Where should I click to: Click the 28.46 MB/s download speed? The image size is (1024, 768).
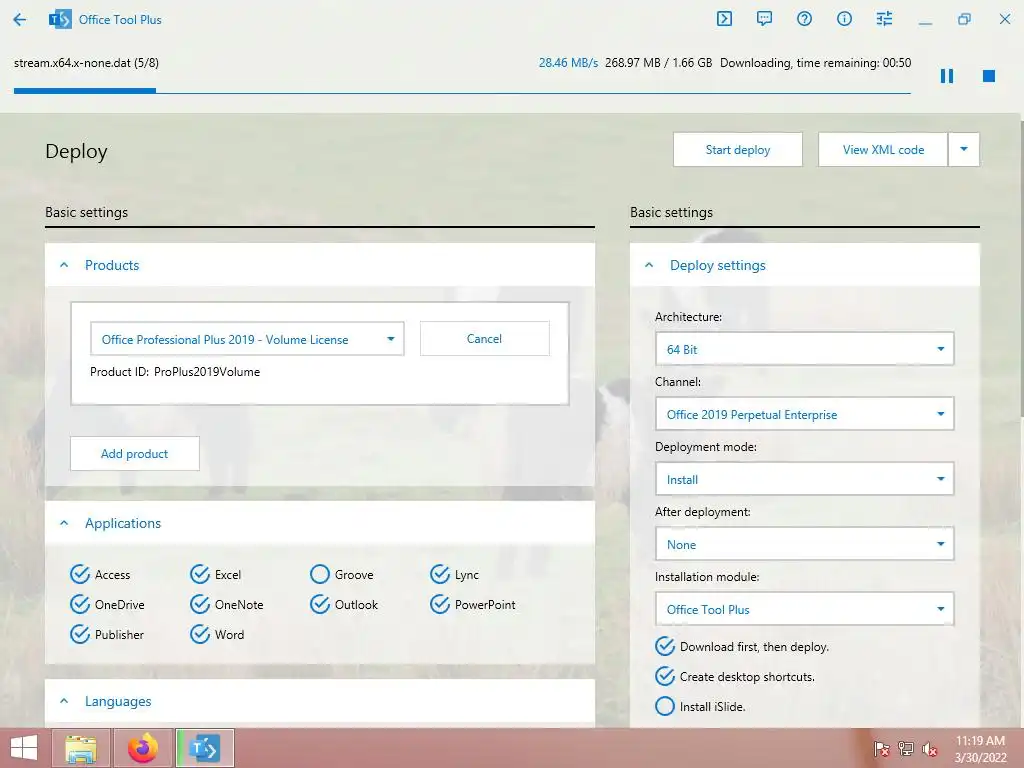(x=568, y=63)
